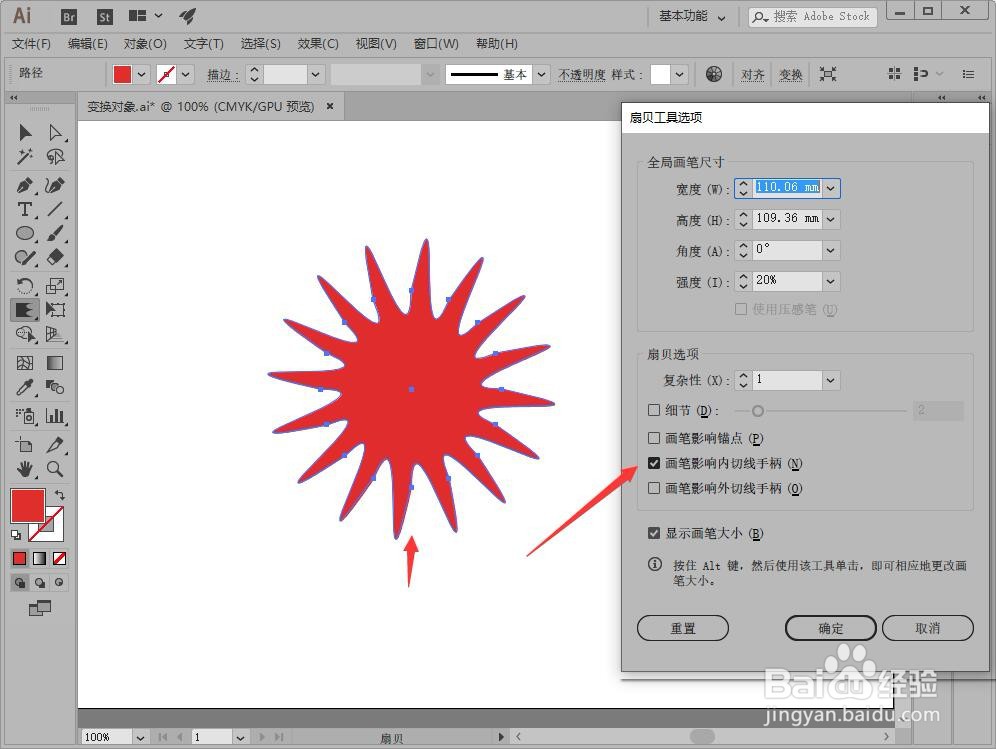The height and width of the screenshot is (749, 996).
Task: Select Draw Behind mode button
Action: click(39, 583)
